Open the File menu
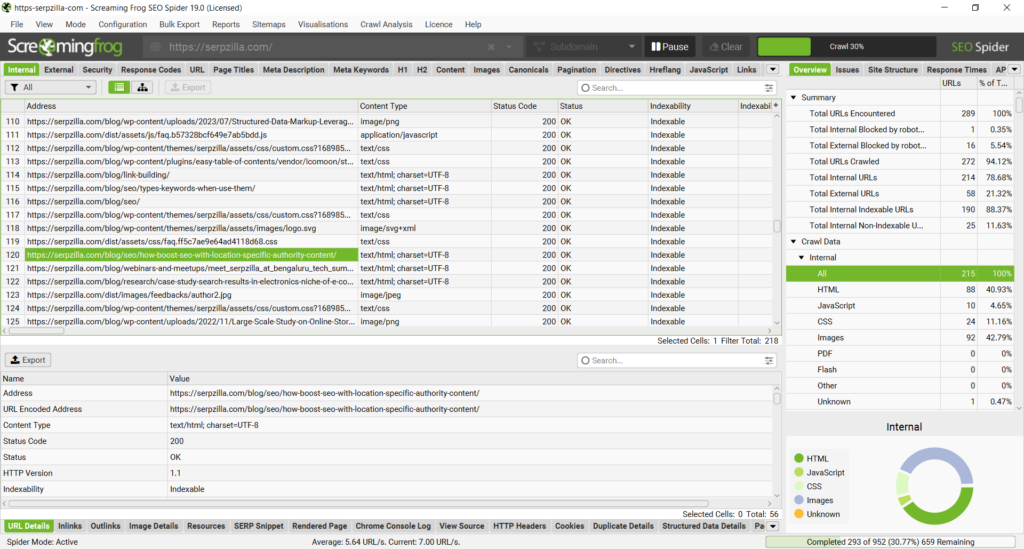 click(17, 24)
